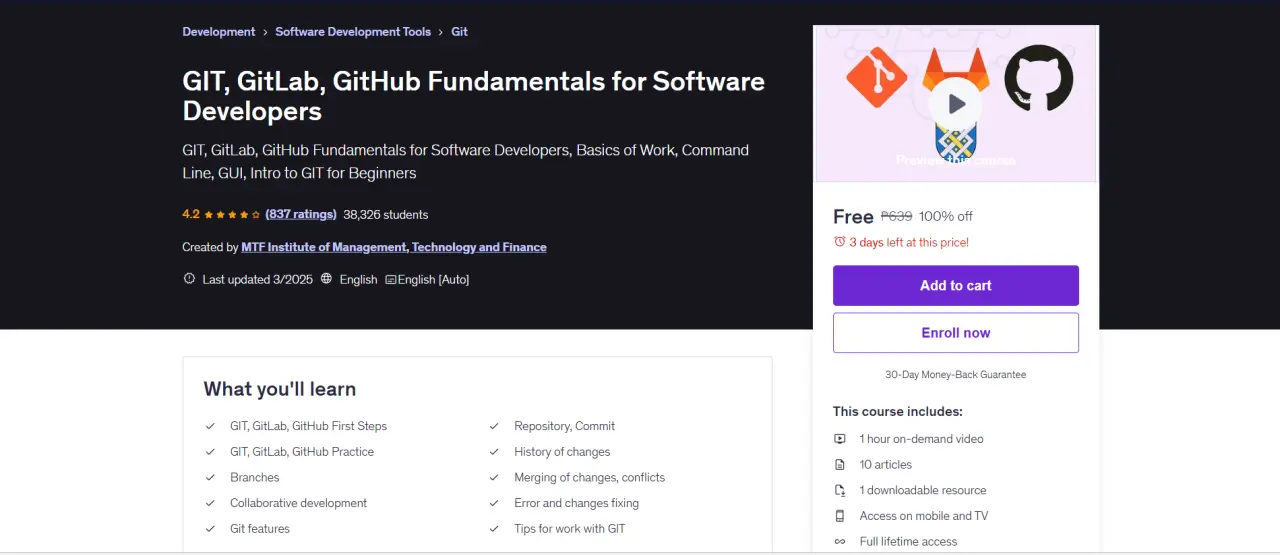Click the 4.2 rating number

pyautogui.click(x=191, y=214)
